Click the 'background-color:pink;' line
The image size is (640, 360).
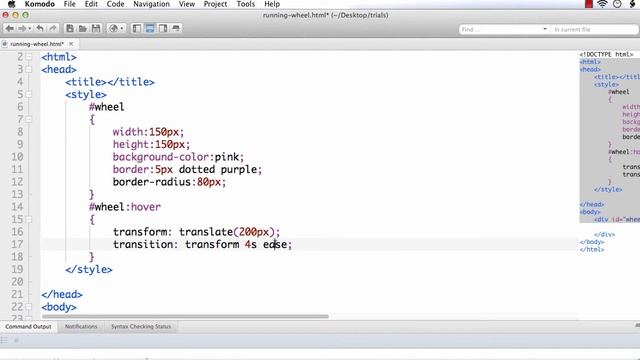click(x=178, y=157)
